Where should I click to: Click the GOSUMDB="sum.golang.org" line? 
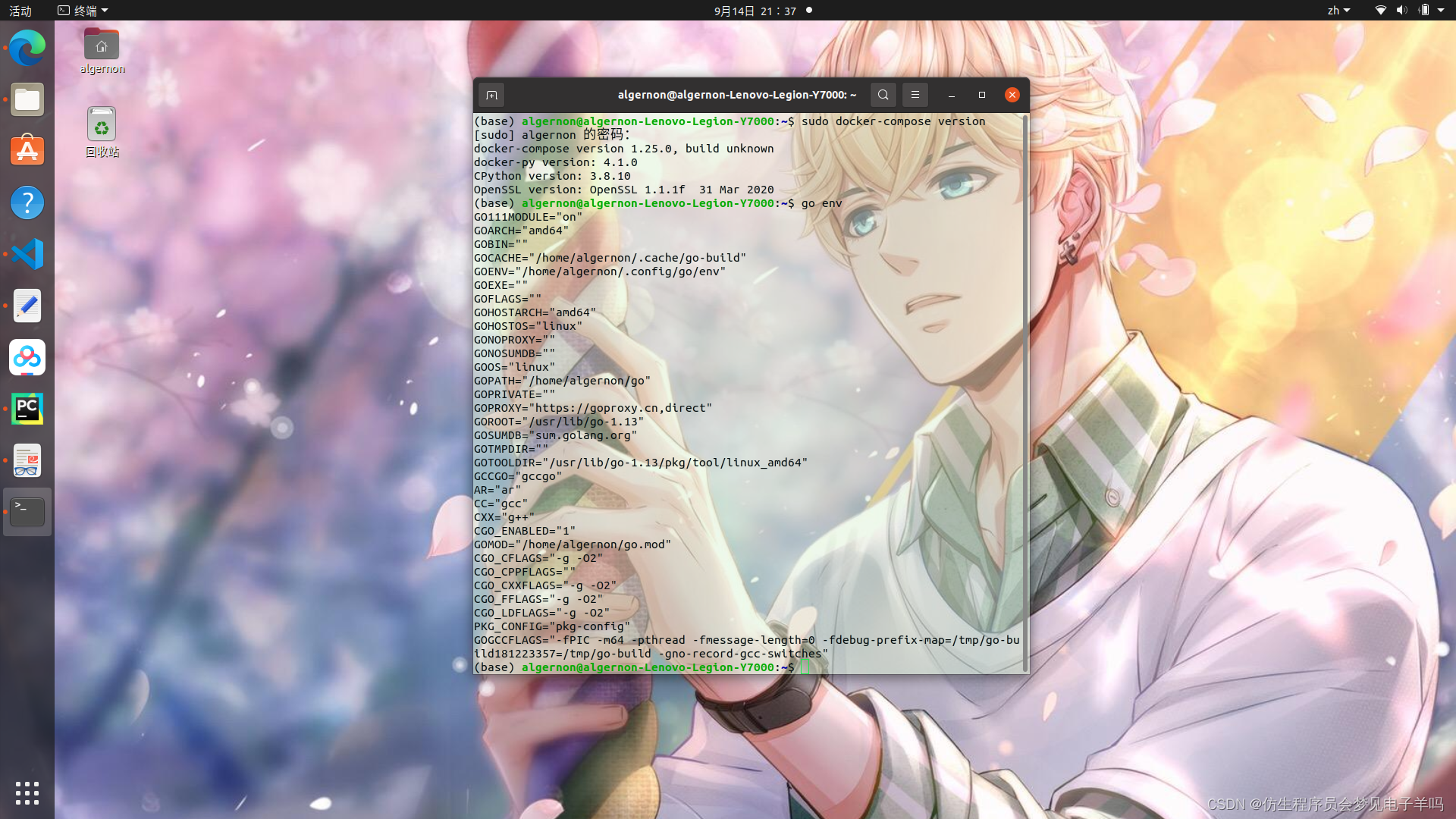556,435
